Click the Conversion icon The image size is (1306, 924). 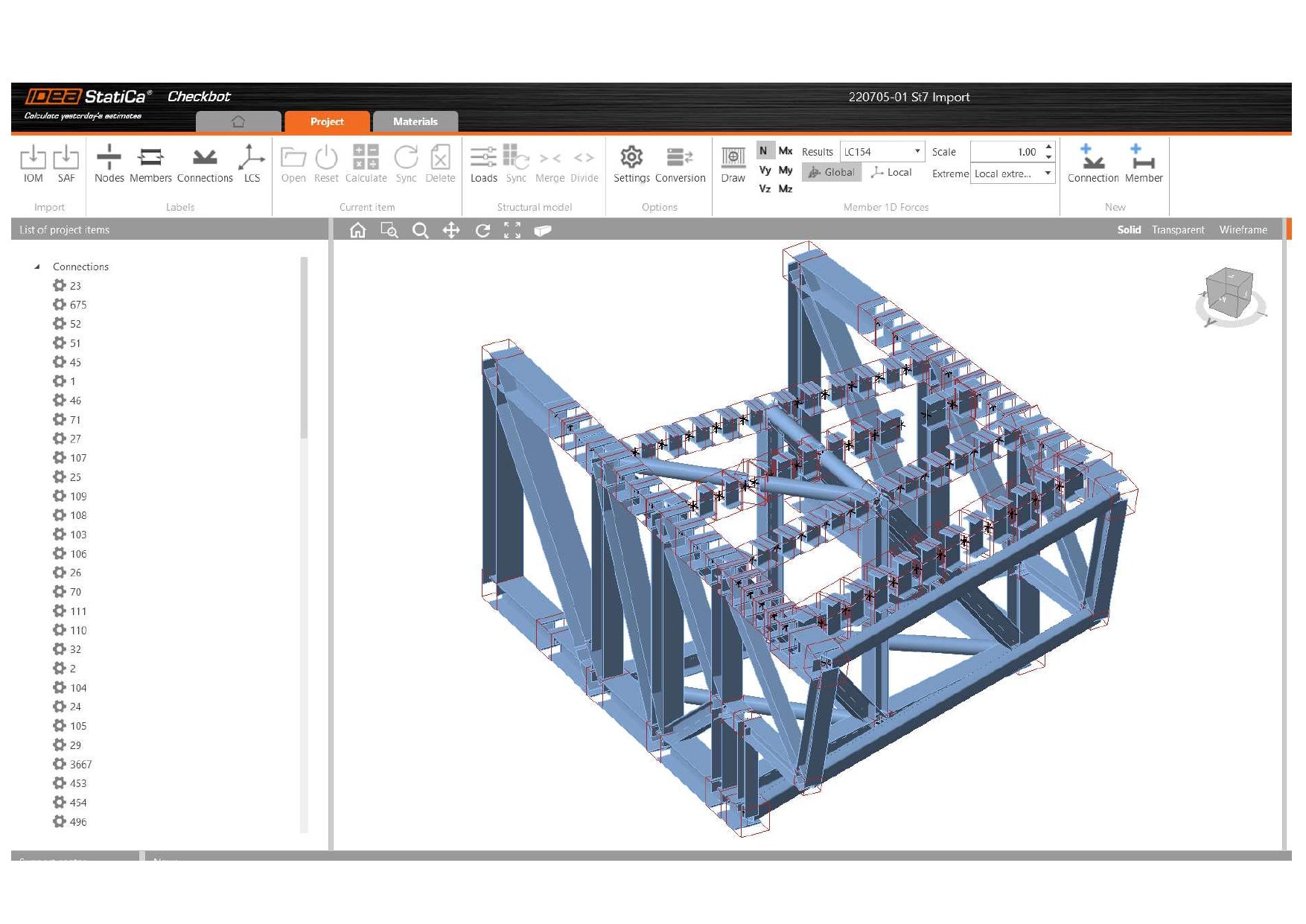(x=680, y=159)
